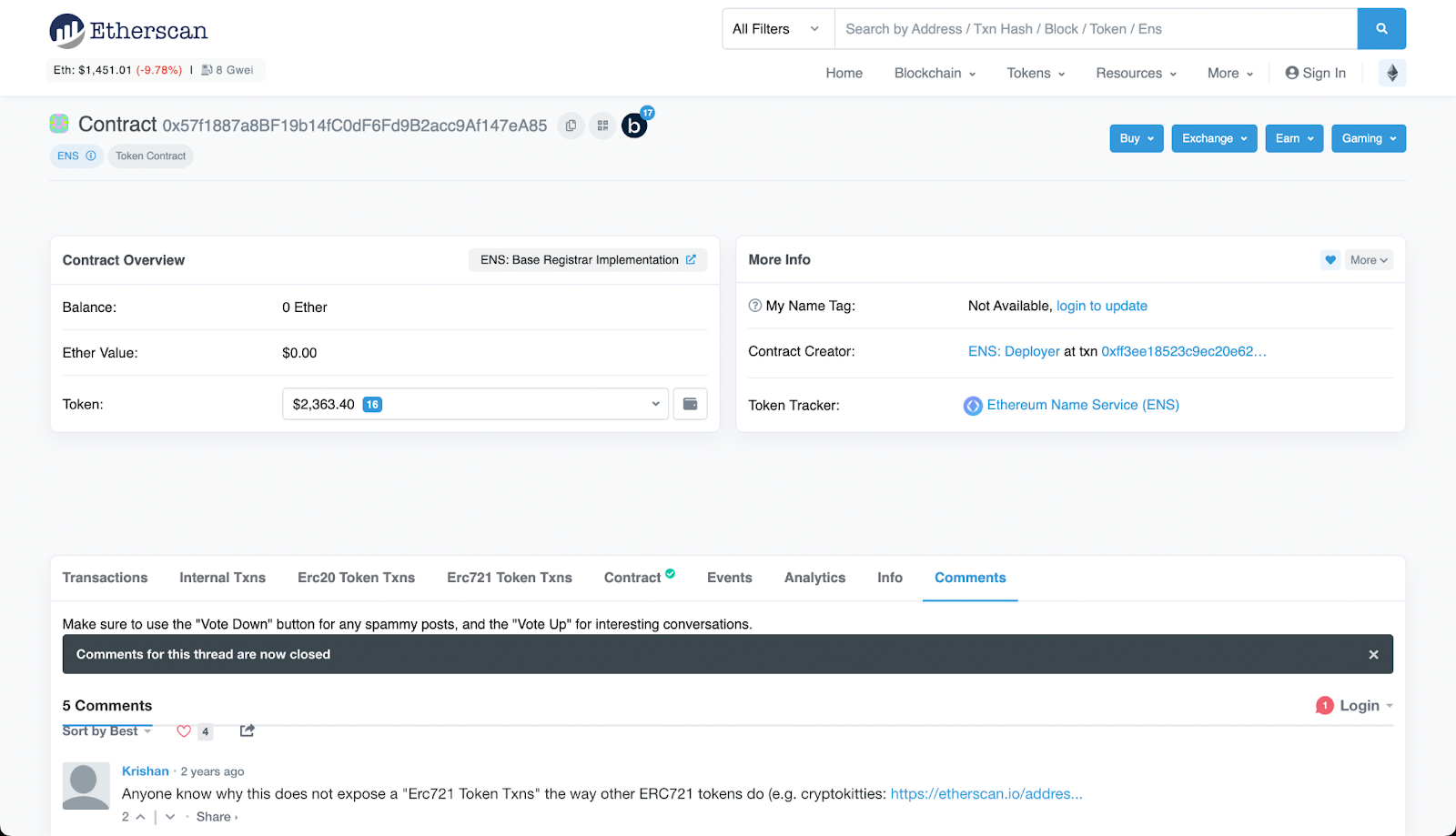
Task: Copy the contract address to clipboard
Action: pyautogui.click(x=571, y=126)
